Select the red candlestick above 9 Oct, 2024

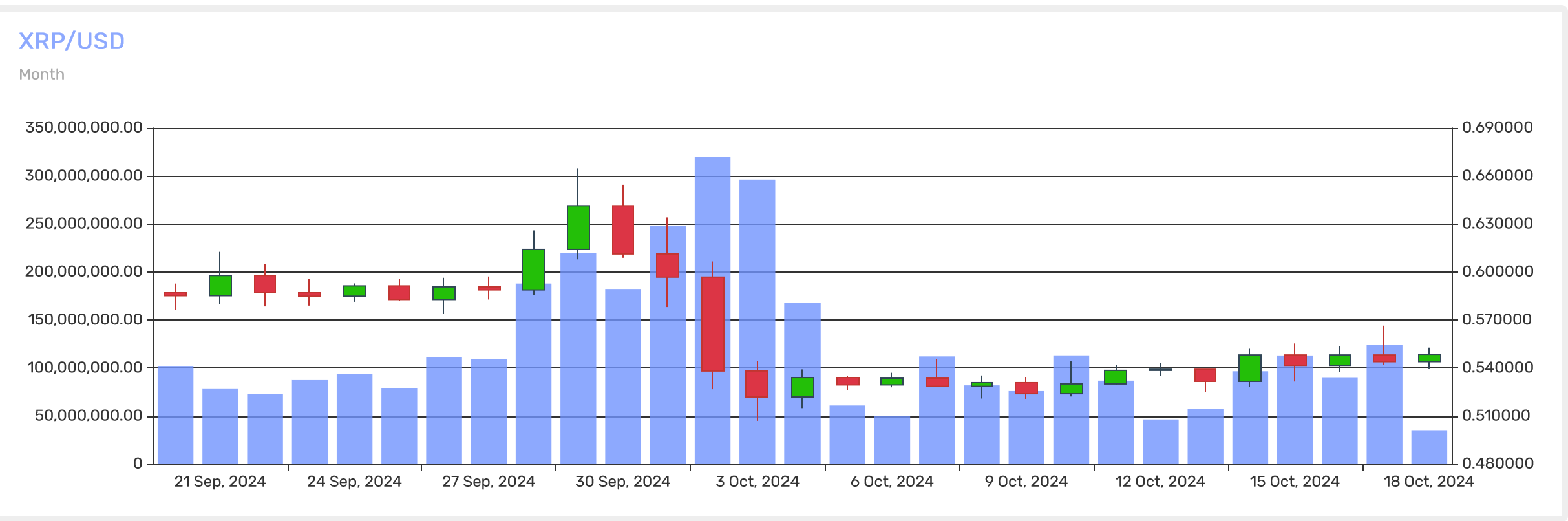[1026, 388]
